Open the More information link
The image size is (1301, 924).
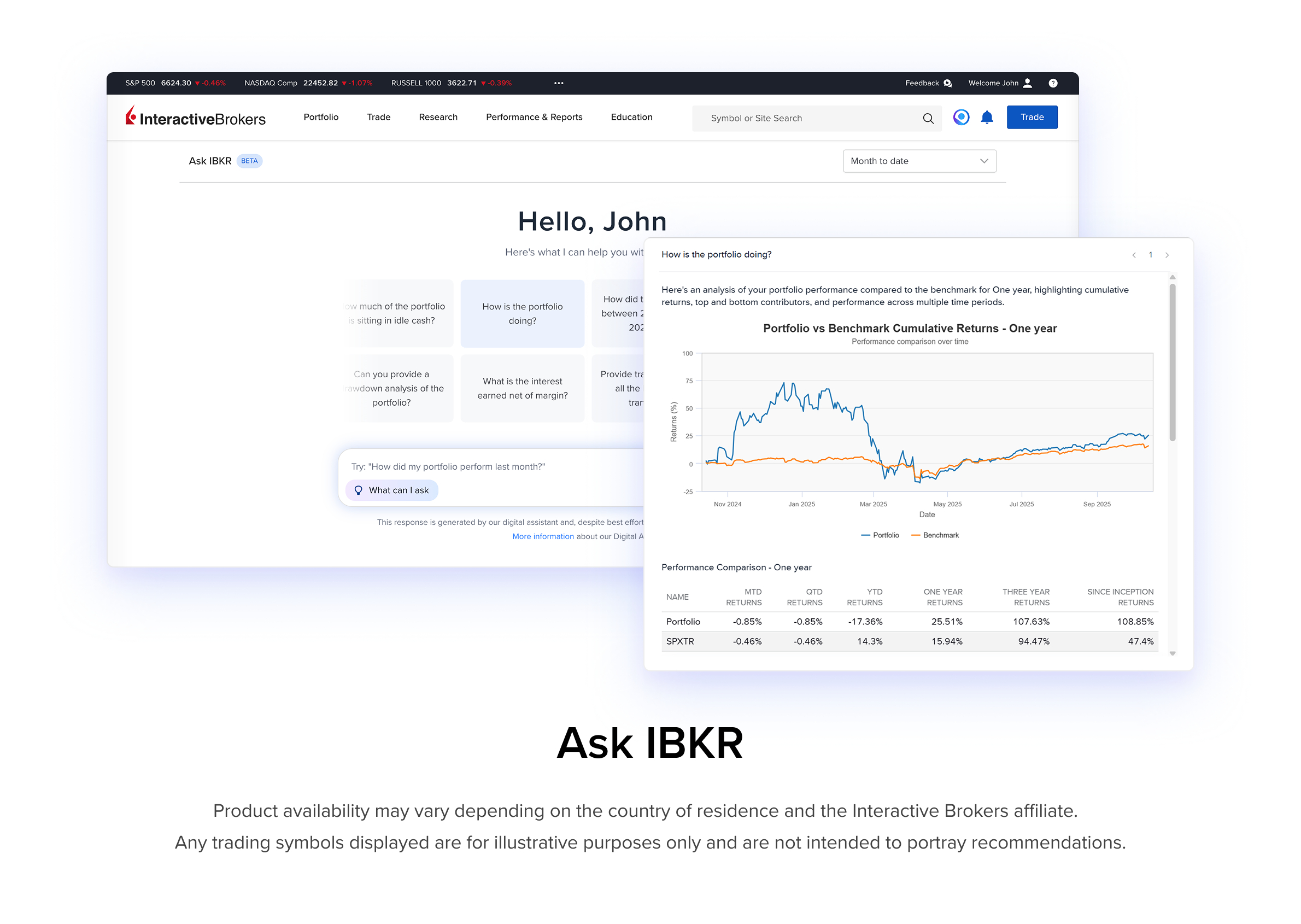pyautogui.click(x=543, y=536)
